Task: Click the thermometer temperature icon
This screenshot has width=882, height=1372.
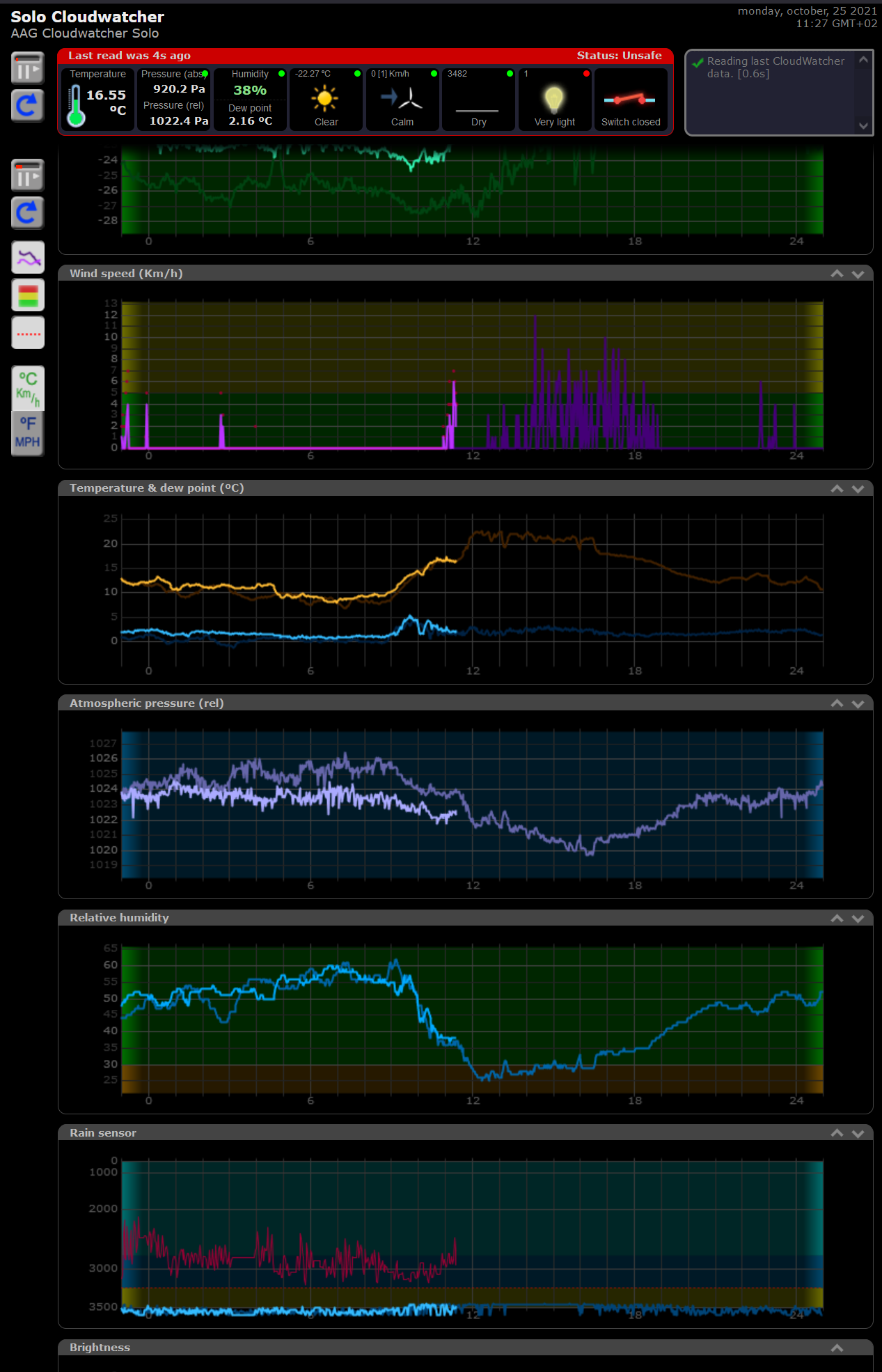Action: click(76, 106)
